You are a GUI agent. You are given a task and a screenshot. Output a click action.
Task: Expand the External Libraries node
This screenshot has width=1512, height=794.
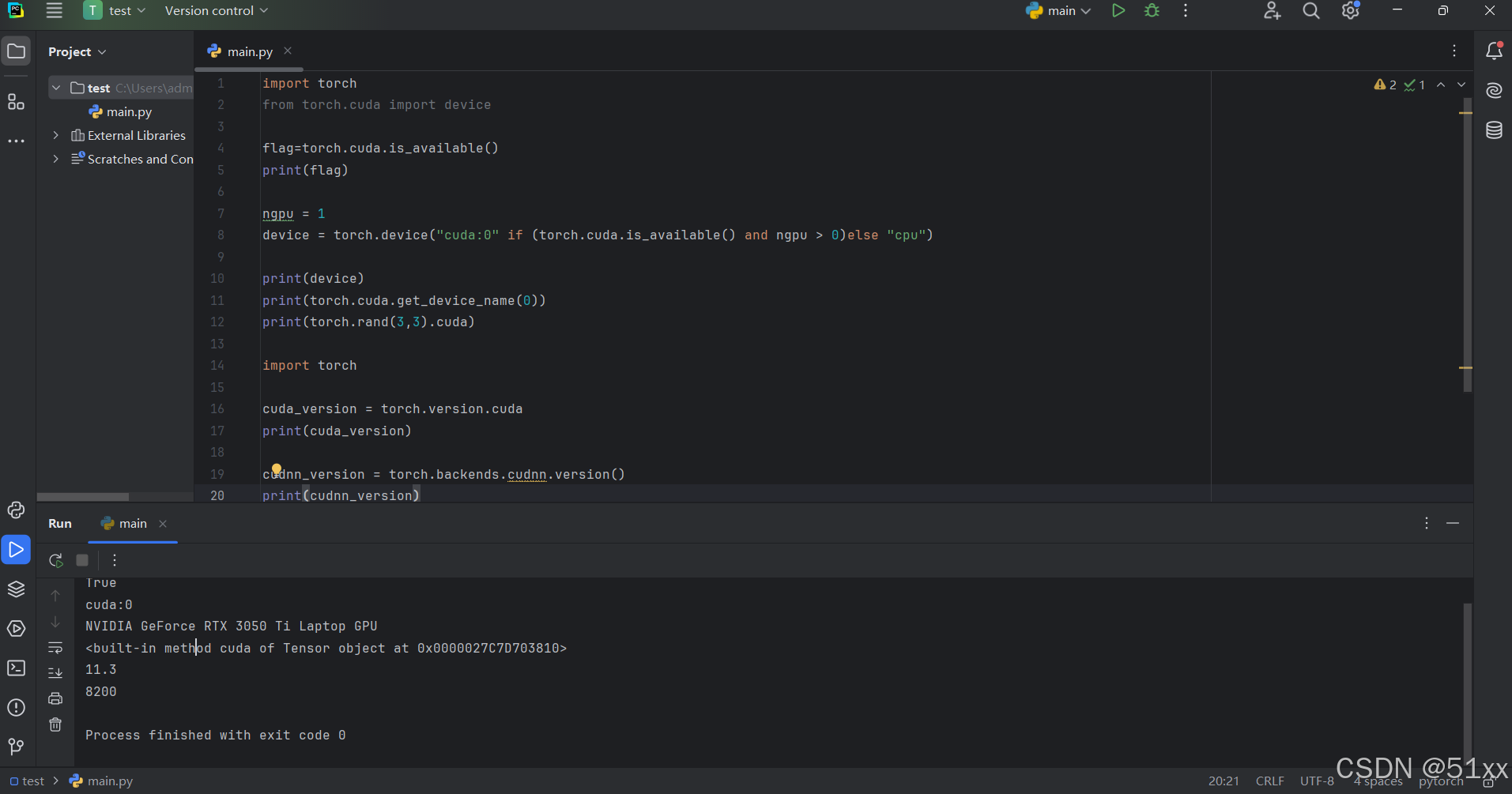click(55, 135)
